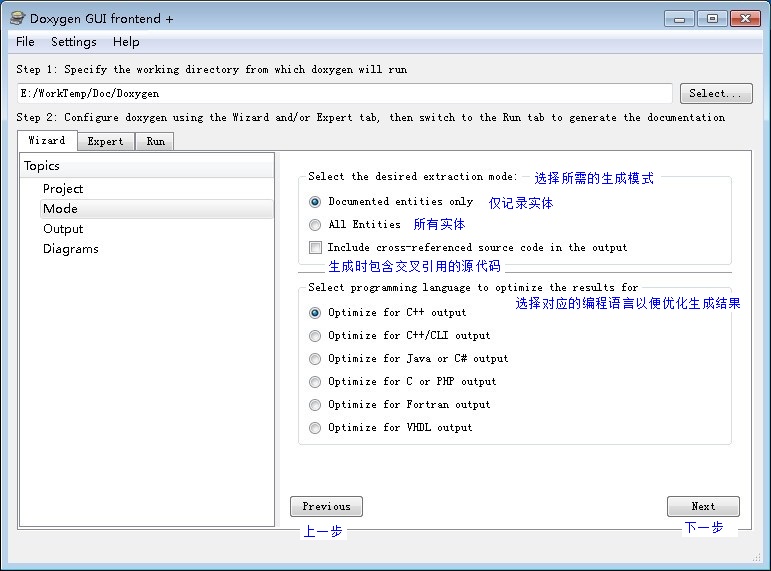Switch to the Run tab
This screenshot has width=771, height=571.
click(155, 142)
